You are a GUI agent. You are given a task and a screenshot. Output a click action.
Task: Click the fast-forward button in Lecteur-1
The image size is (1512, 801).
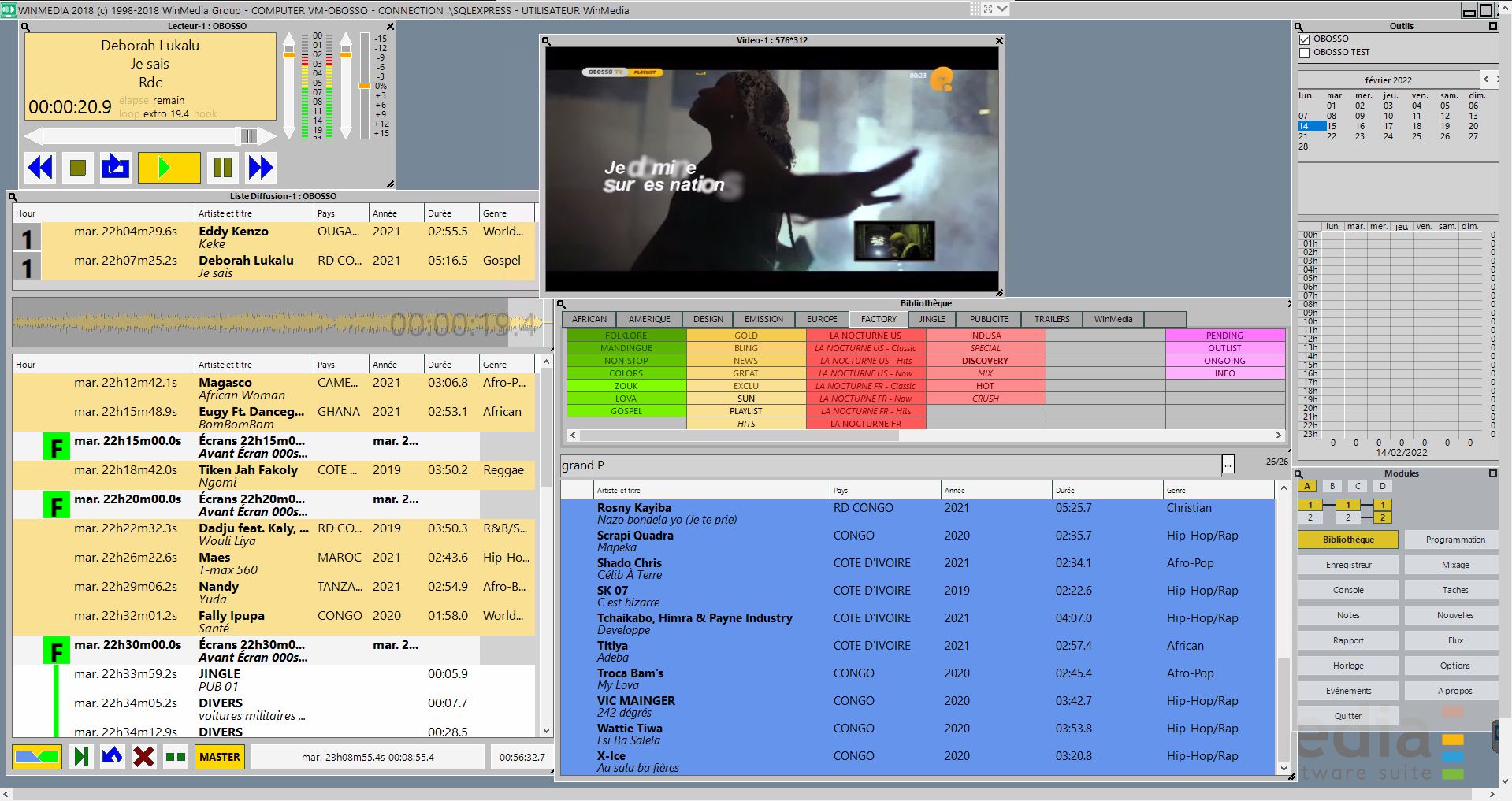click(x=260, y=167)
